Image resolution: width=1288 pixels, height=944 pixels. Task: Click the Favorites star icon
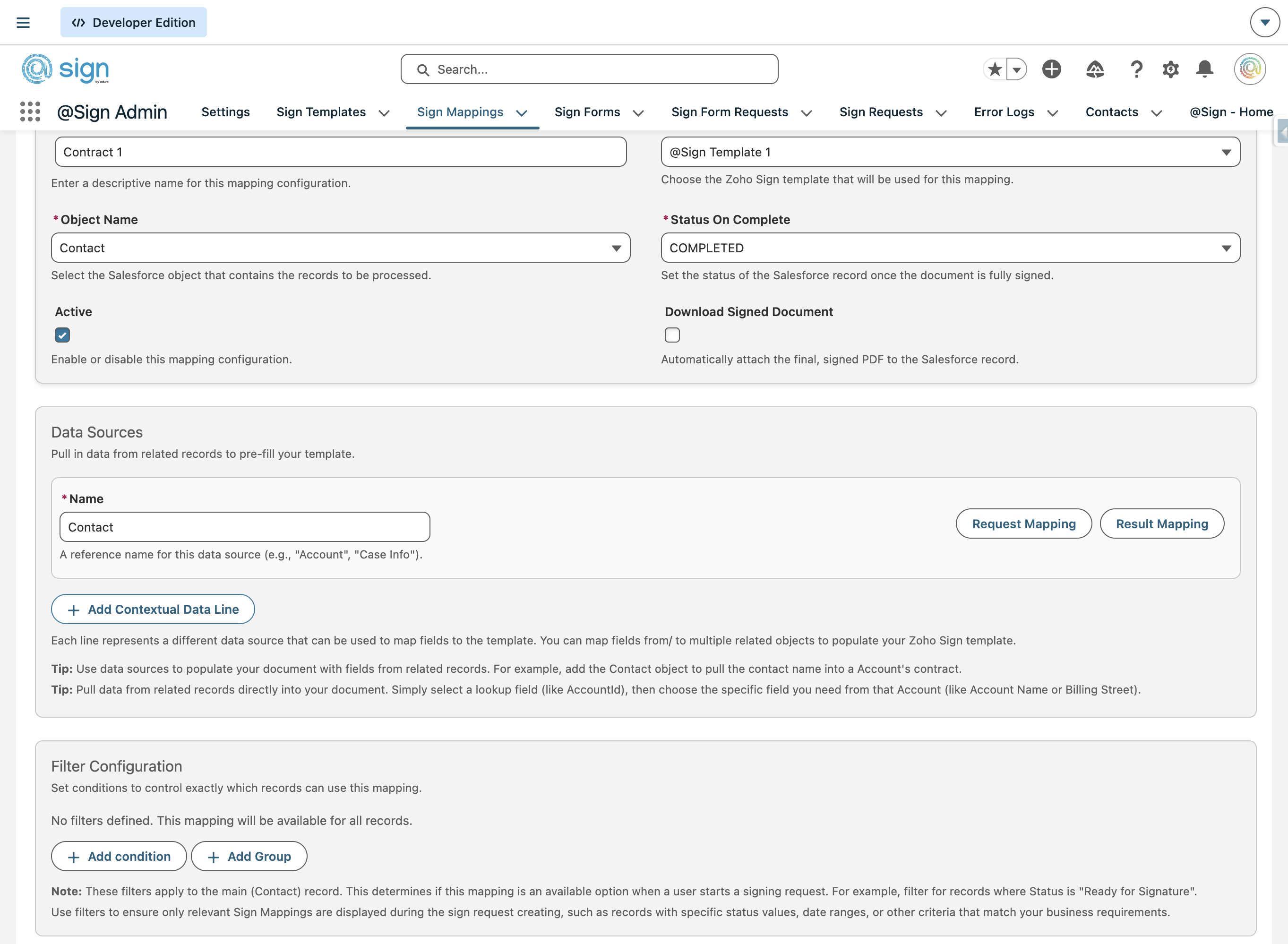click(x=995, y=70)
